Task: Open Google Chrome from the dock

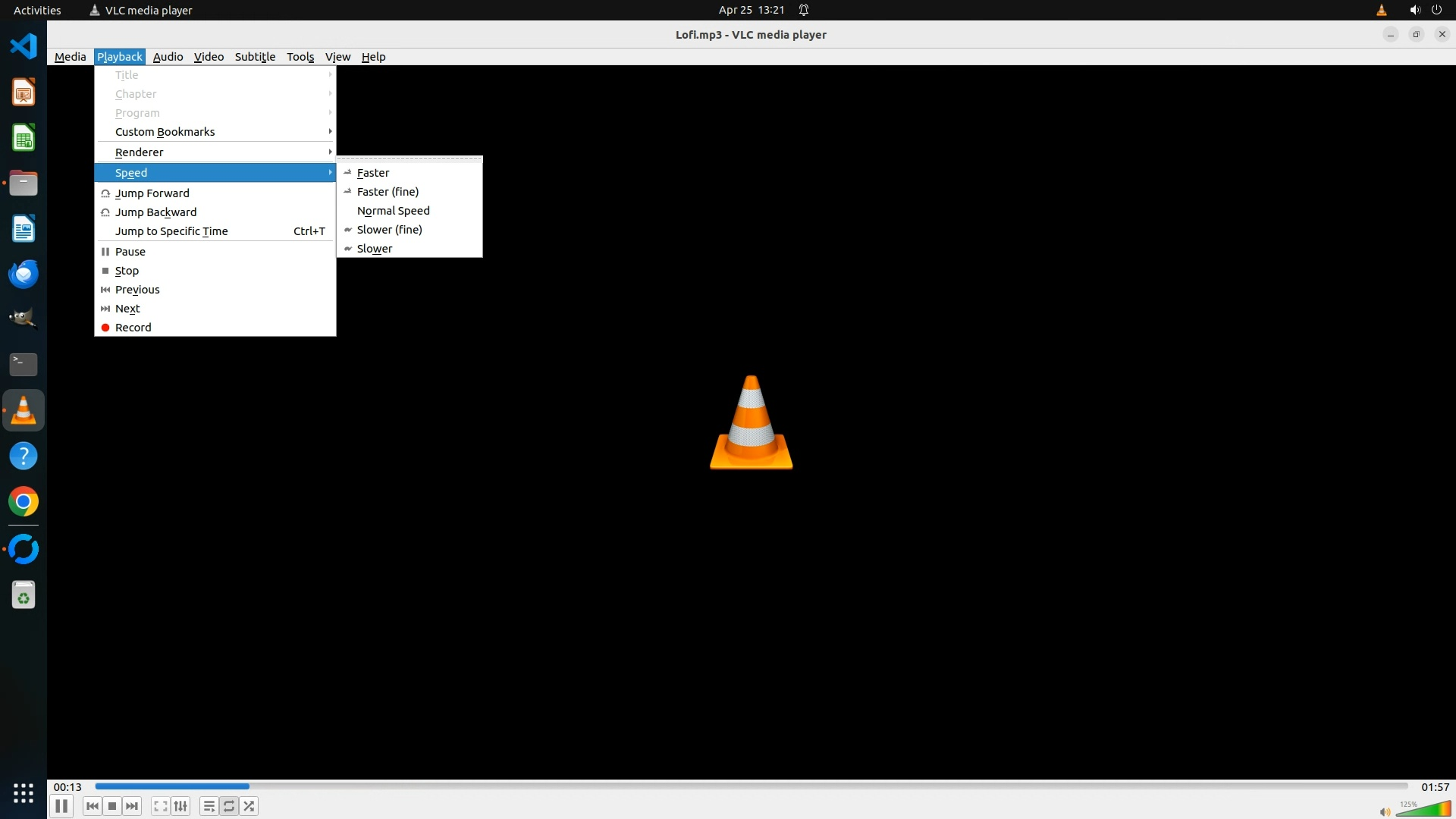Action: point(24,502)
